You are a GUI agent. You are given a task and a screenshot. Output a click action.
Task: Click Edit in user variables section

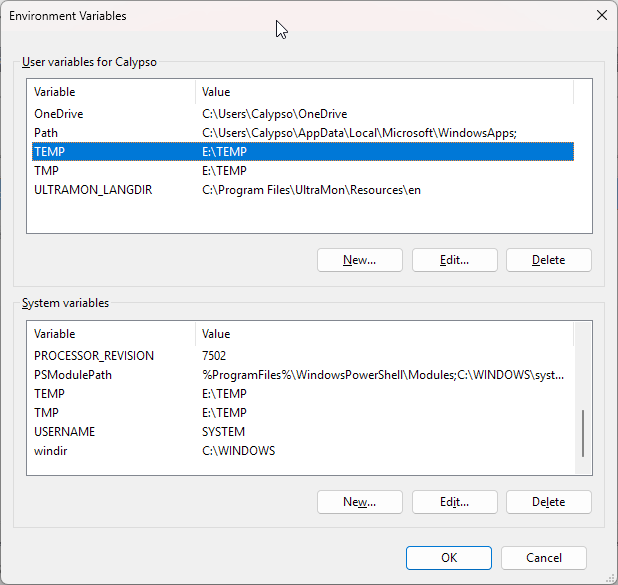pyautogui.click(x=454, y=260)
